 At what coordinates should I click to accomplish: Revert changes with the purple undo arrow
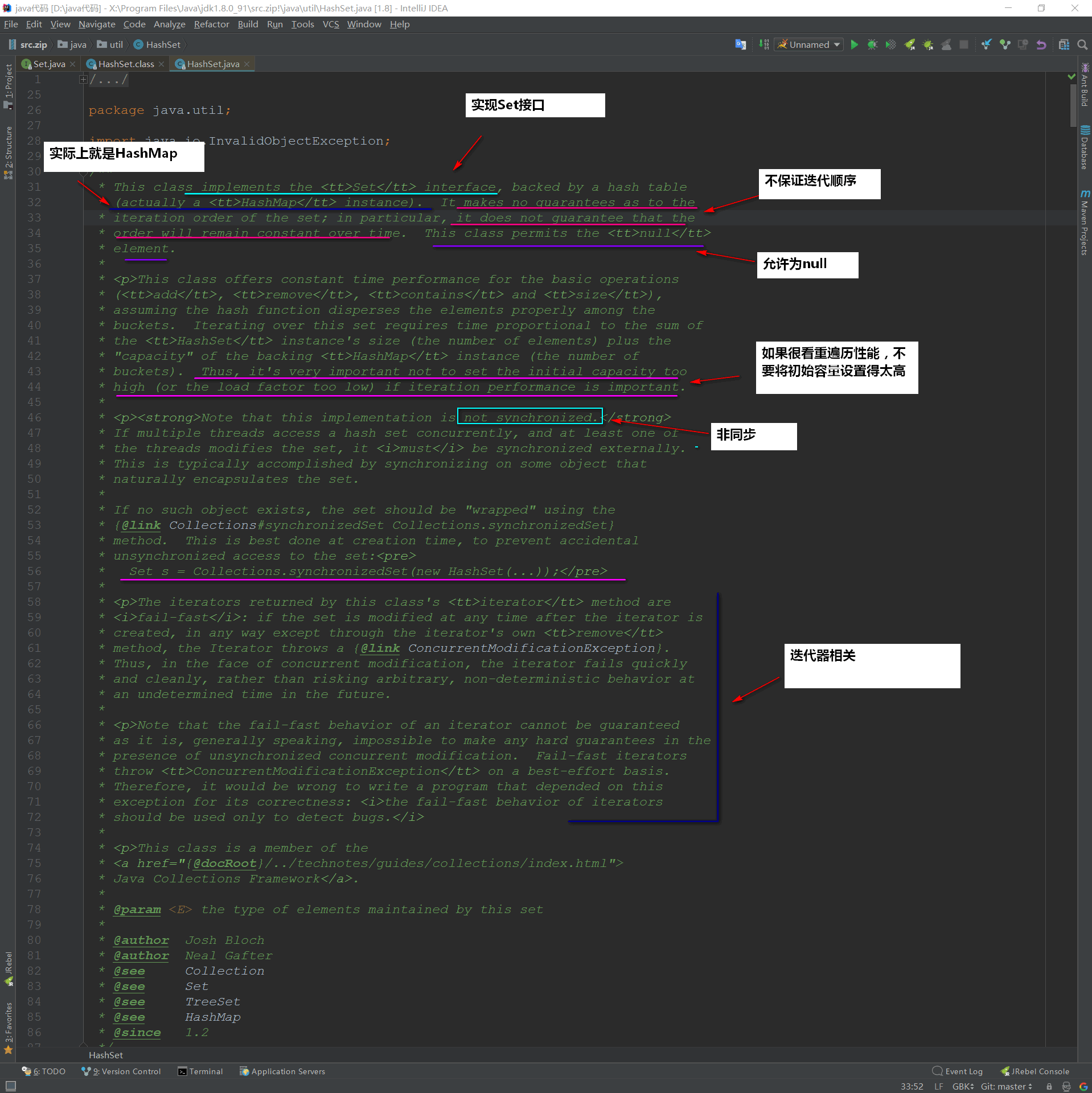point(1041,44)
